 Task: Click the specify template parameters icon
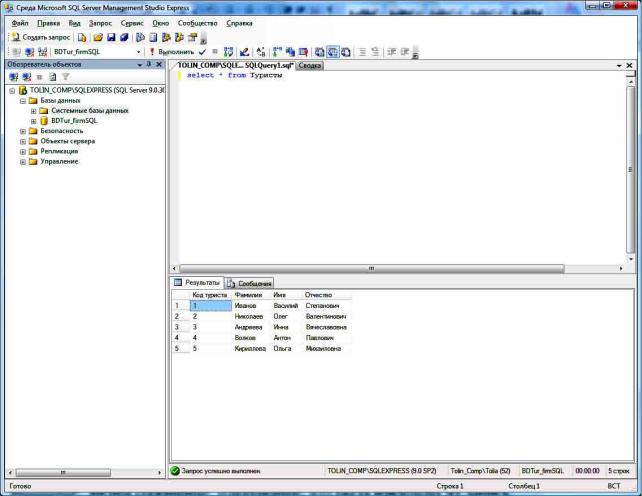pos(261,52)
